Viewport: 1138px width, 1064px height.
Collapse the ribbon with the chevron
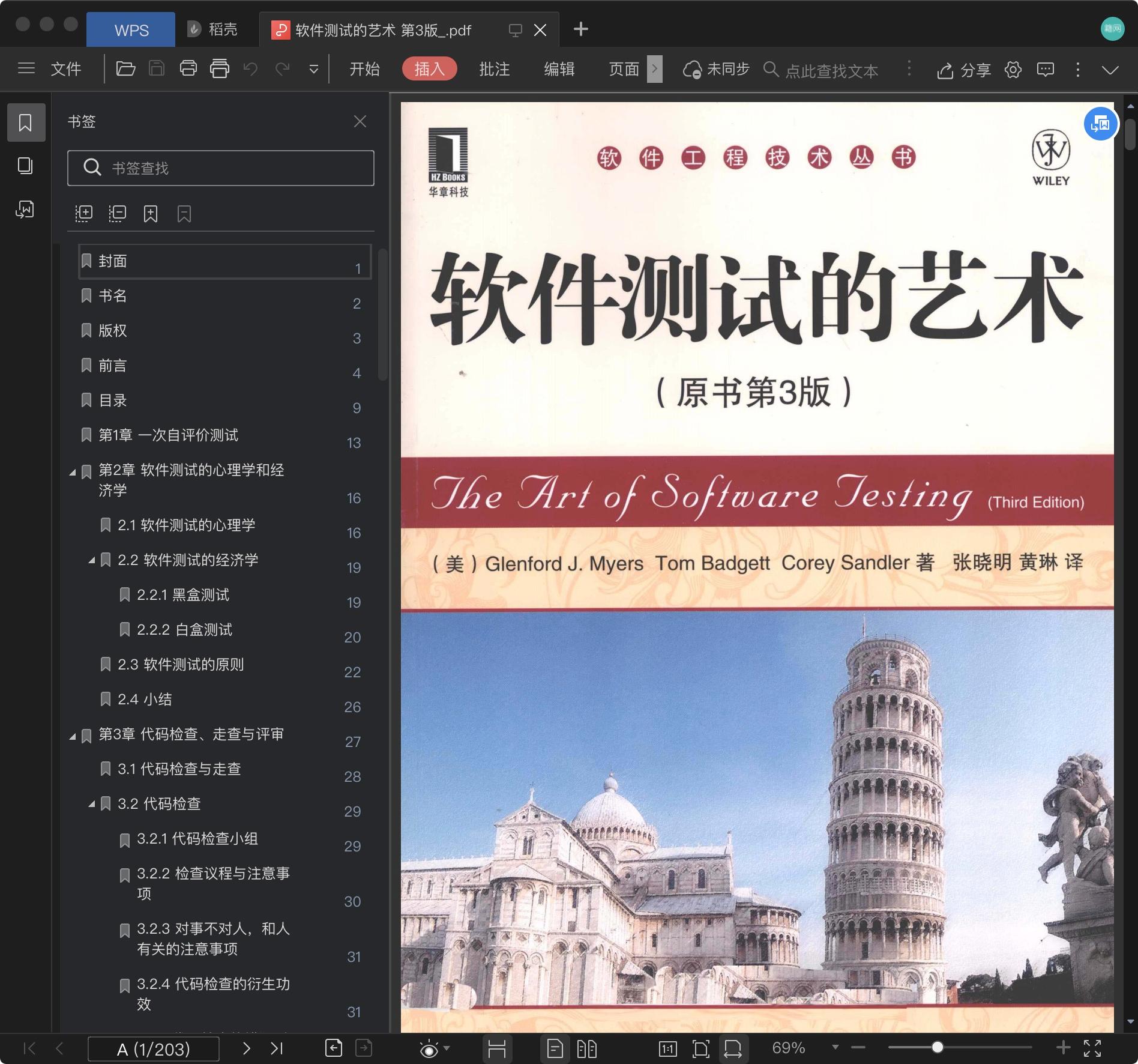click(x=1110, y=70)
